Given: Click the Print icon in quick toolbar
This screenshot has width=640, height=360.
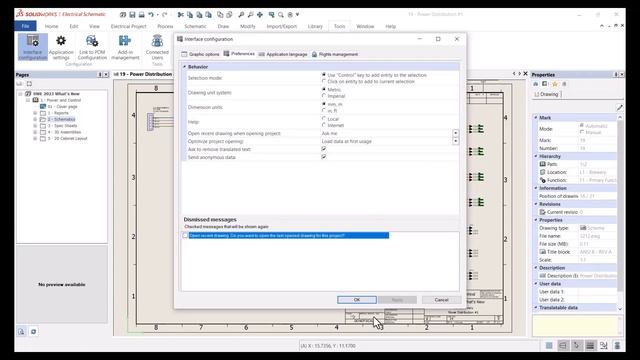Looking at the screenshot, I should click(141, 15).
